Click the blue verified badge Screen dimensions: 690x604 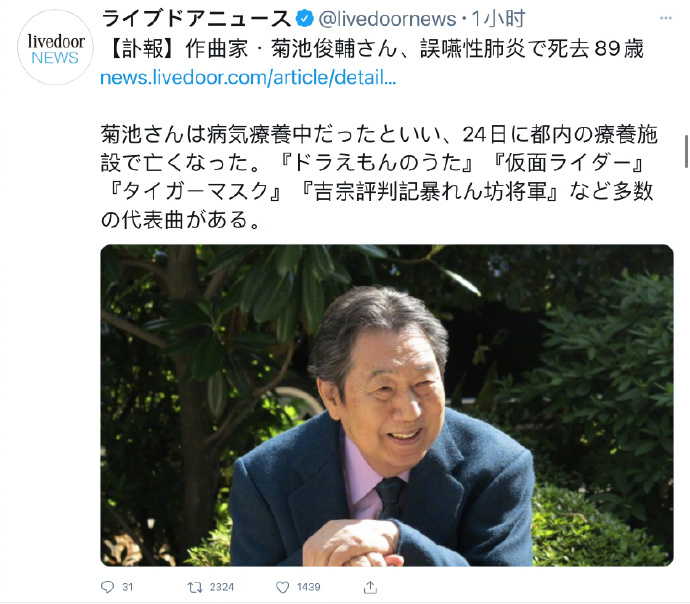click(305, 18)
